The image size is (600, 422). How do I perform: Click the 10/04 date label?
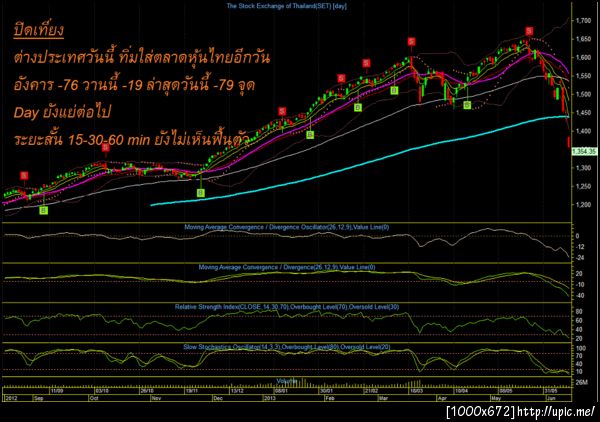pos(461,391)
